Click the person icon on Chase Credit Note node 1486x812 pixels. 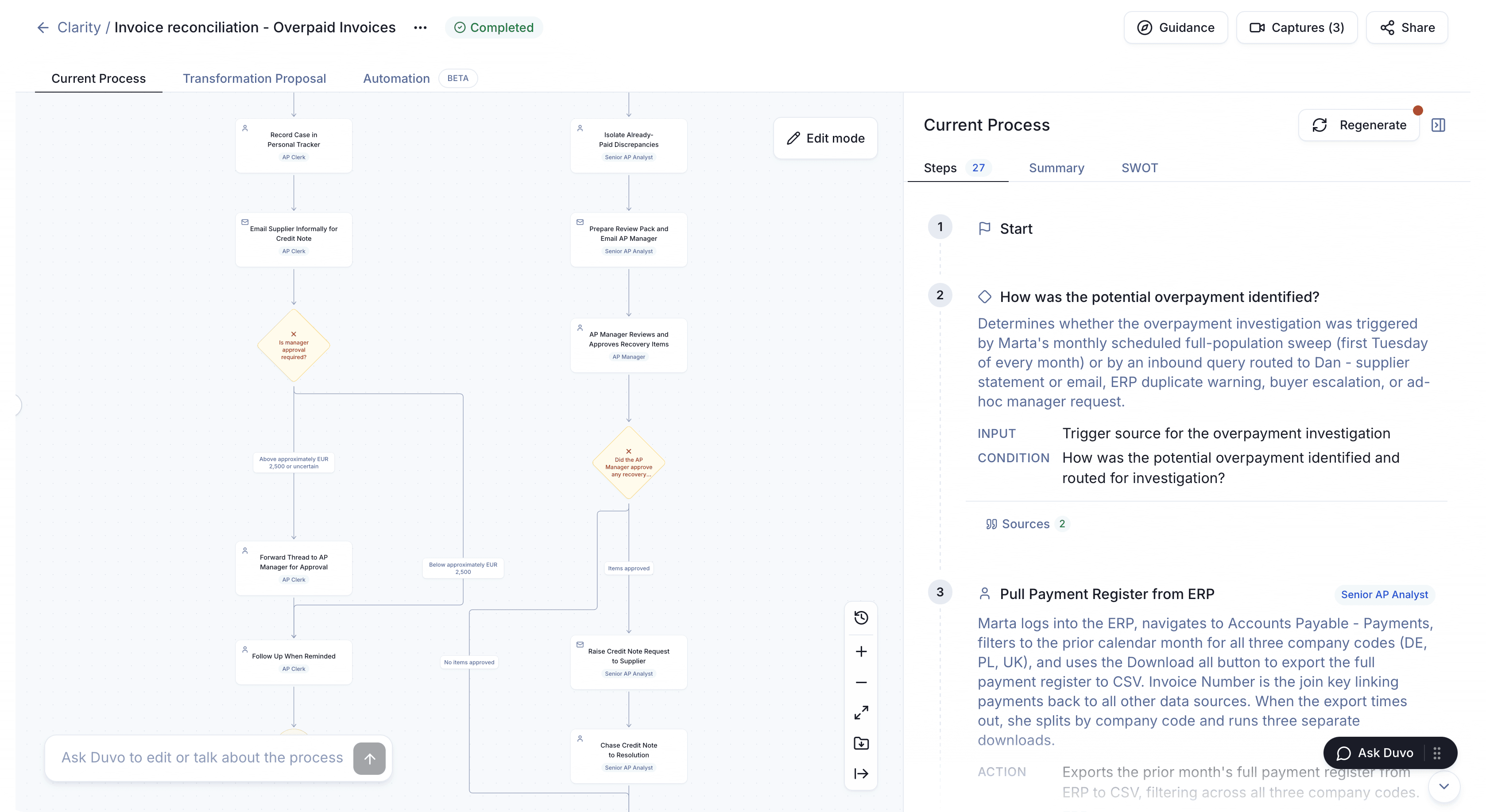580,739
